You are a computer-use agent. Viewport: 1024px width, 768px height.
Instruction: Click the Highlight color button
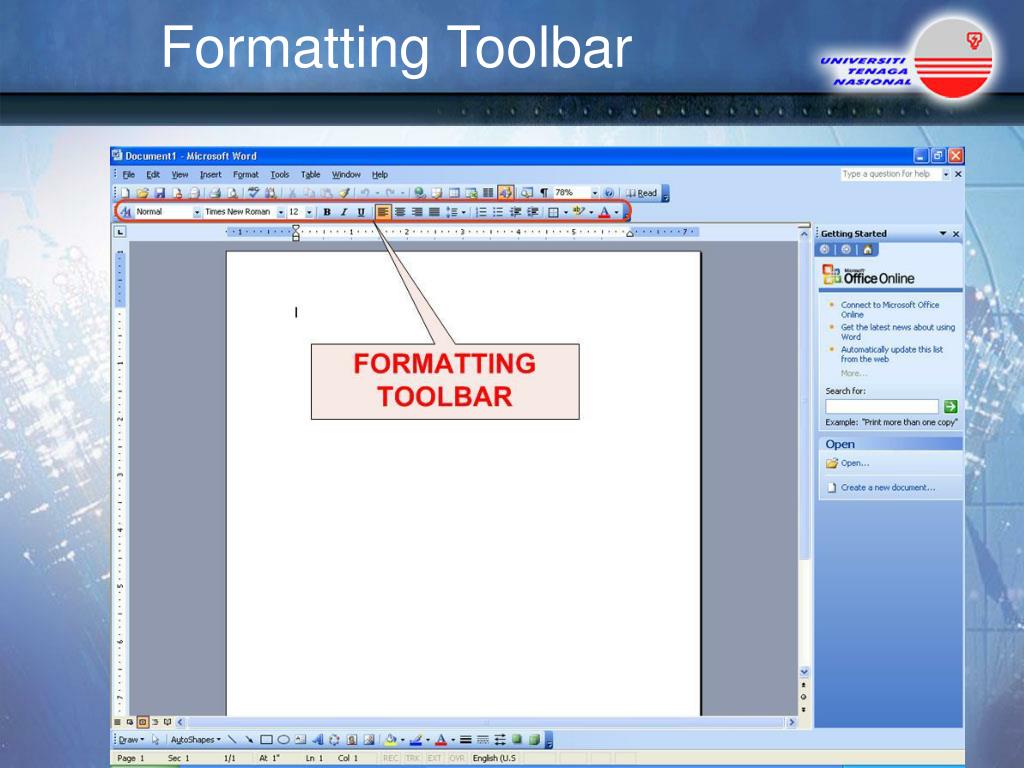point(577,212)
